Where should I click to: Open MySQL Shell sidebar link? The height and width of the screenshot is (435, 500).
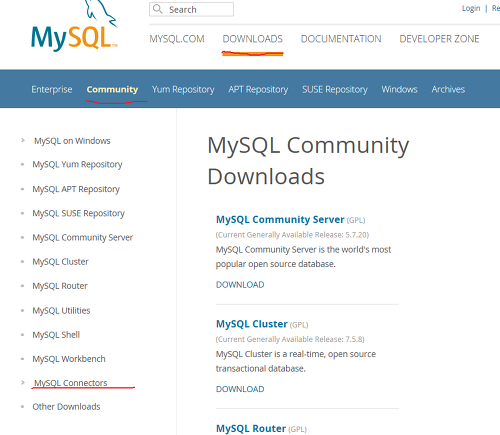[x=56, y=335]
